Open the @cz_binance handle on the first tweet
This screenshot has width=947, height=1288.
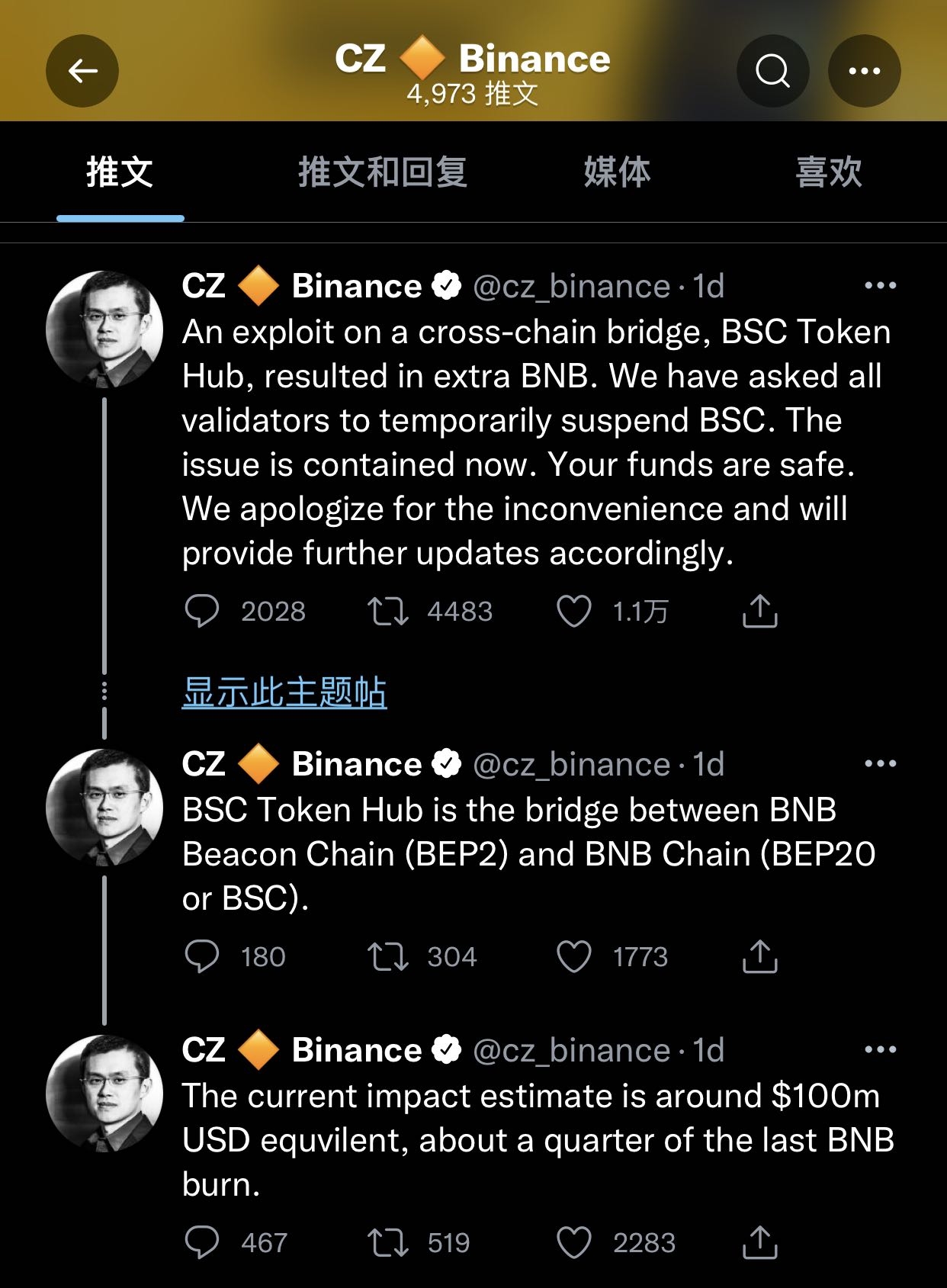[571, 287]
